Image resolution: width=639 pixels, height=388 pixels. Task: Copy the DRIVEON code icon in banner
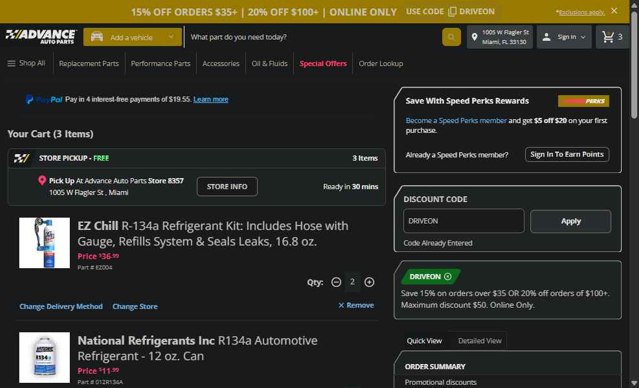[452, 12]
